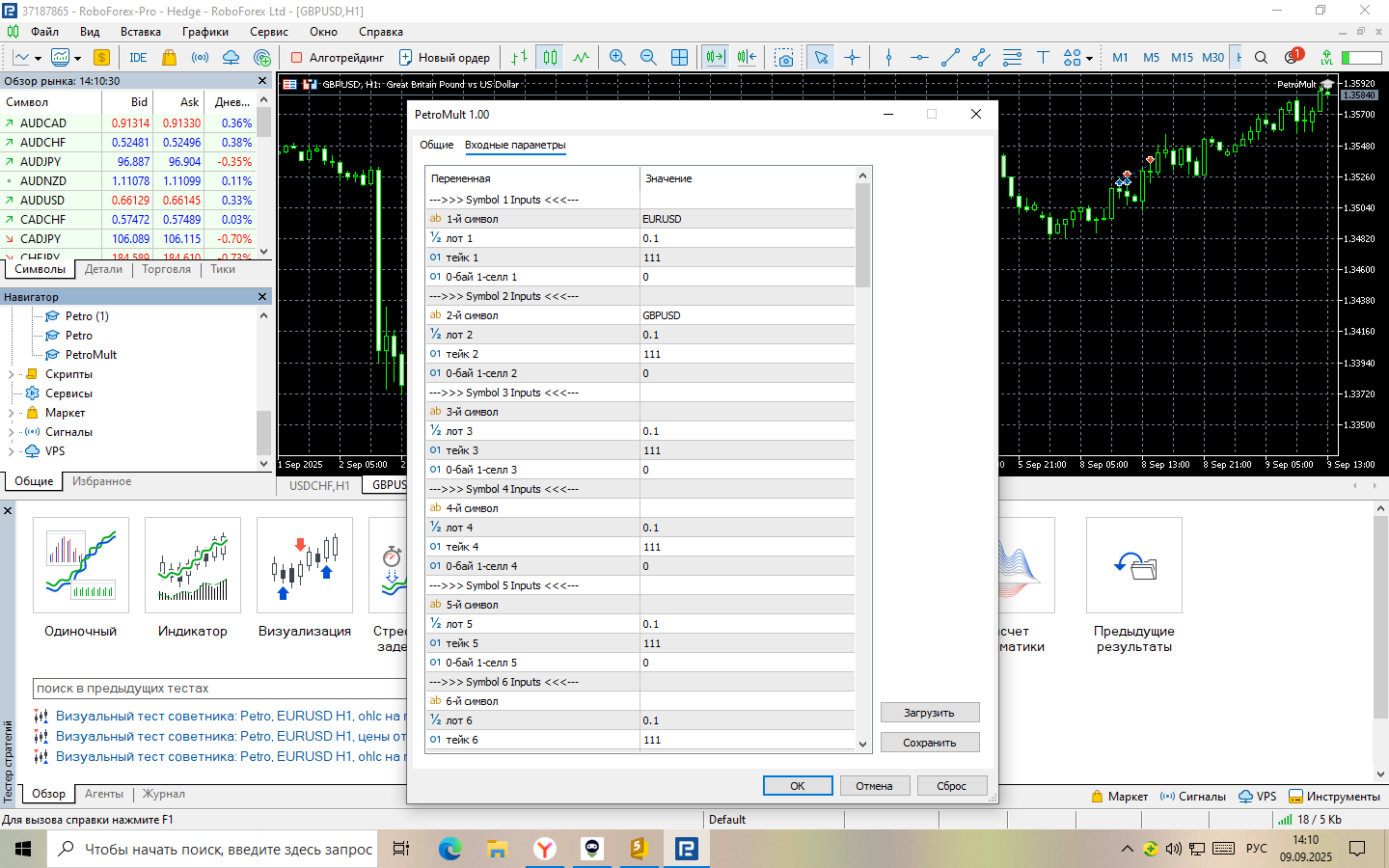
Task: Open the MetaEditor IDE from the toolbar
Action: 138,58
